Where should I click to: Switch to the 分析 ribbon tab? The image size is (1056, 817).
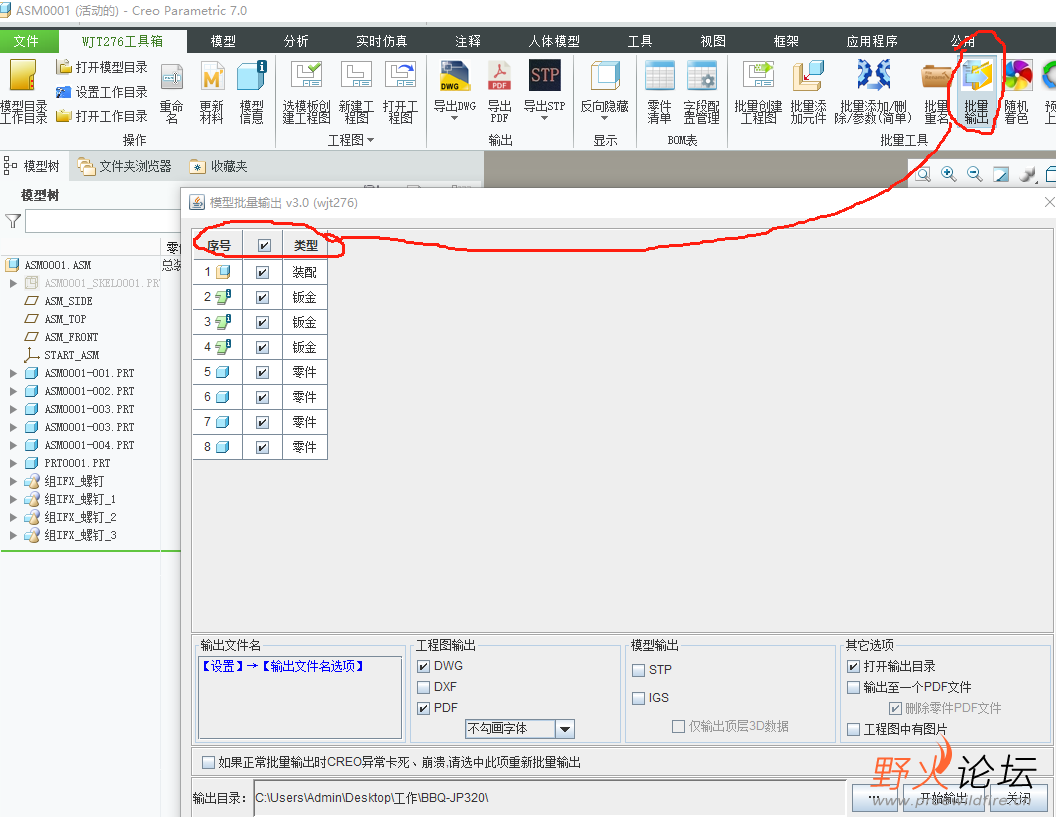296,41
